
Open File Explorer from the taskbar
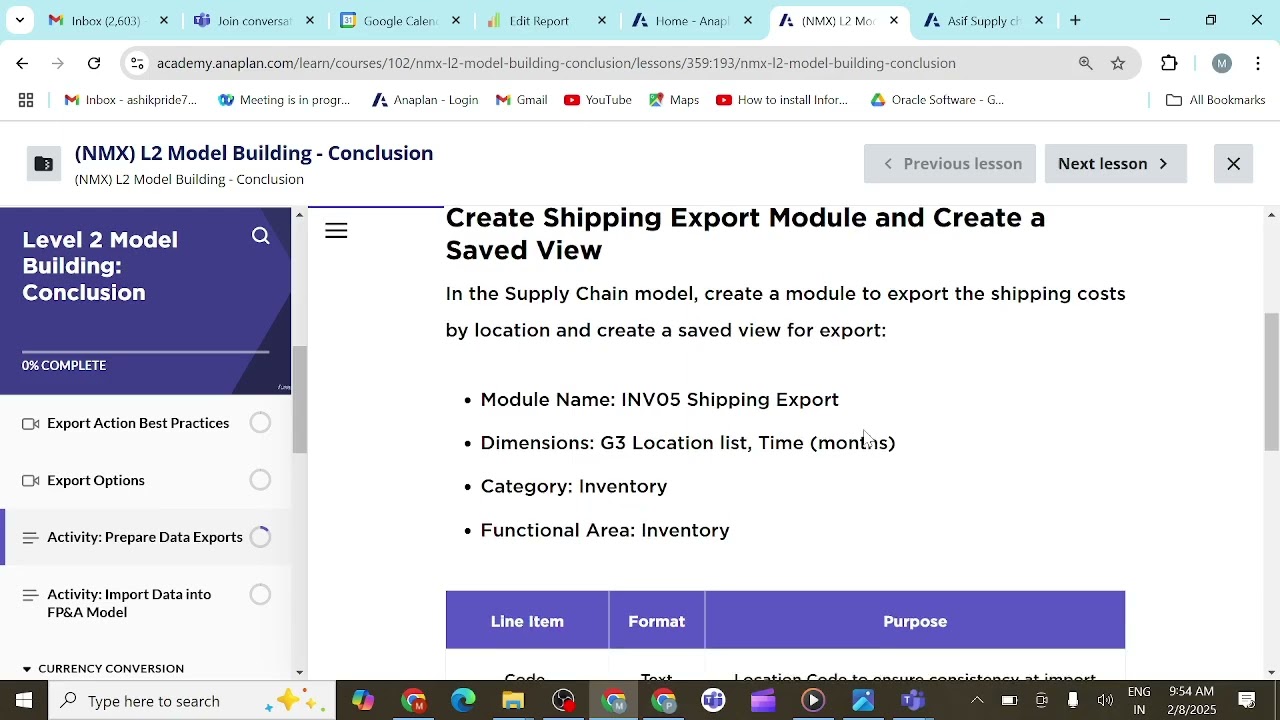[513, 701]
